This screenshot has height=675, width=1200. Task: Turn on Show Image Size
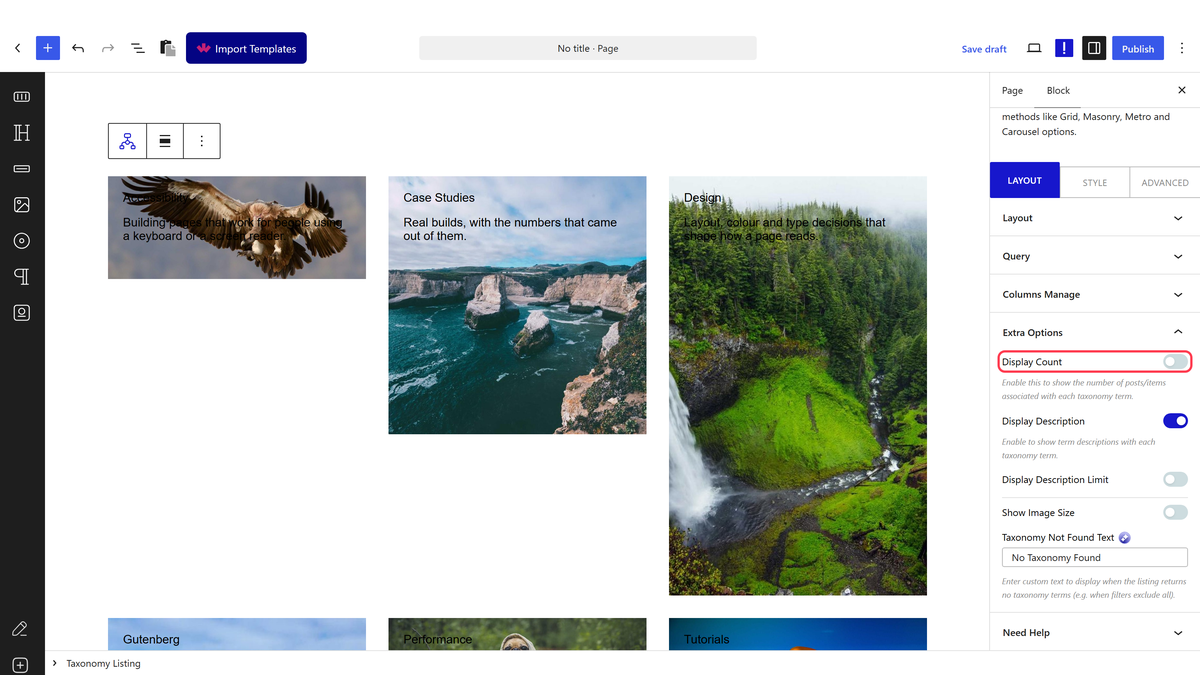[1175, 513]
